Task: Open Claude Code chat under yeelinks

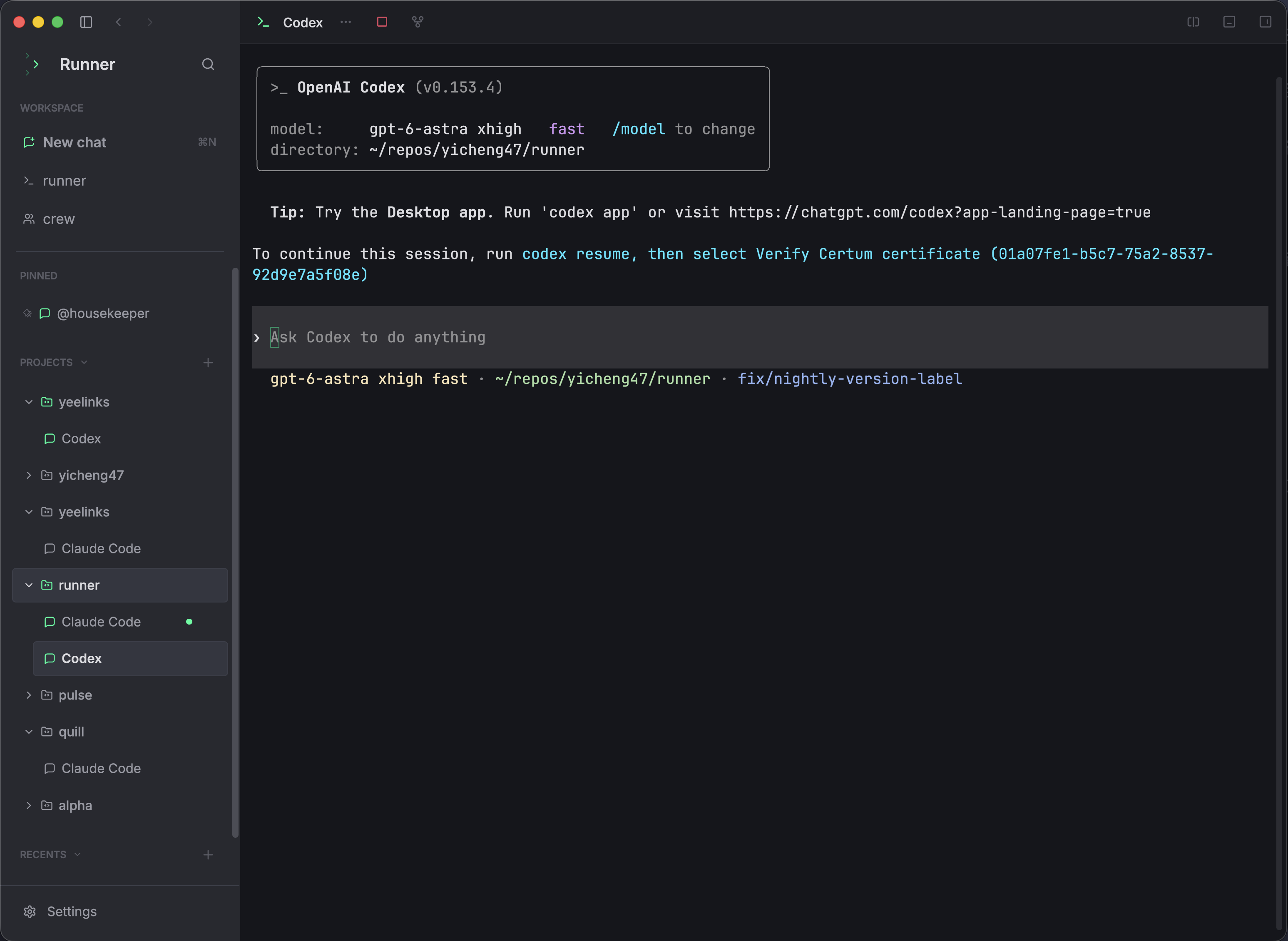Action: pos(130,548)
